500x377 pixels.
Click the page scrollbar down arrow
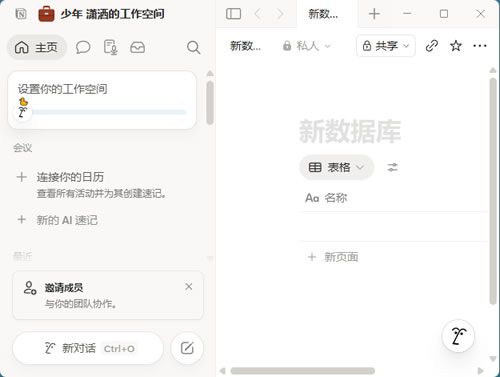493,359
